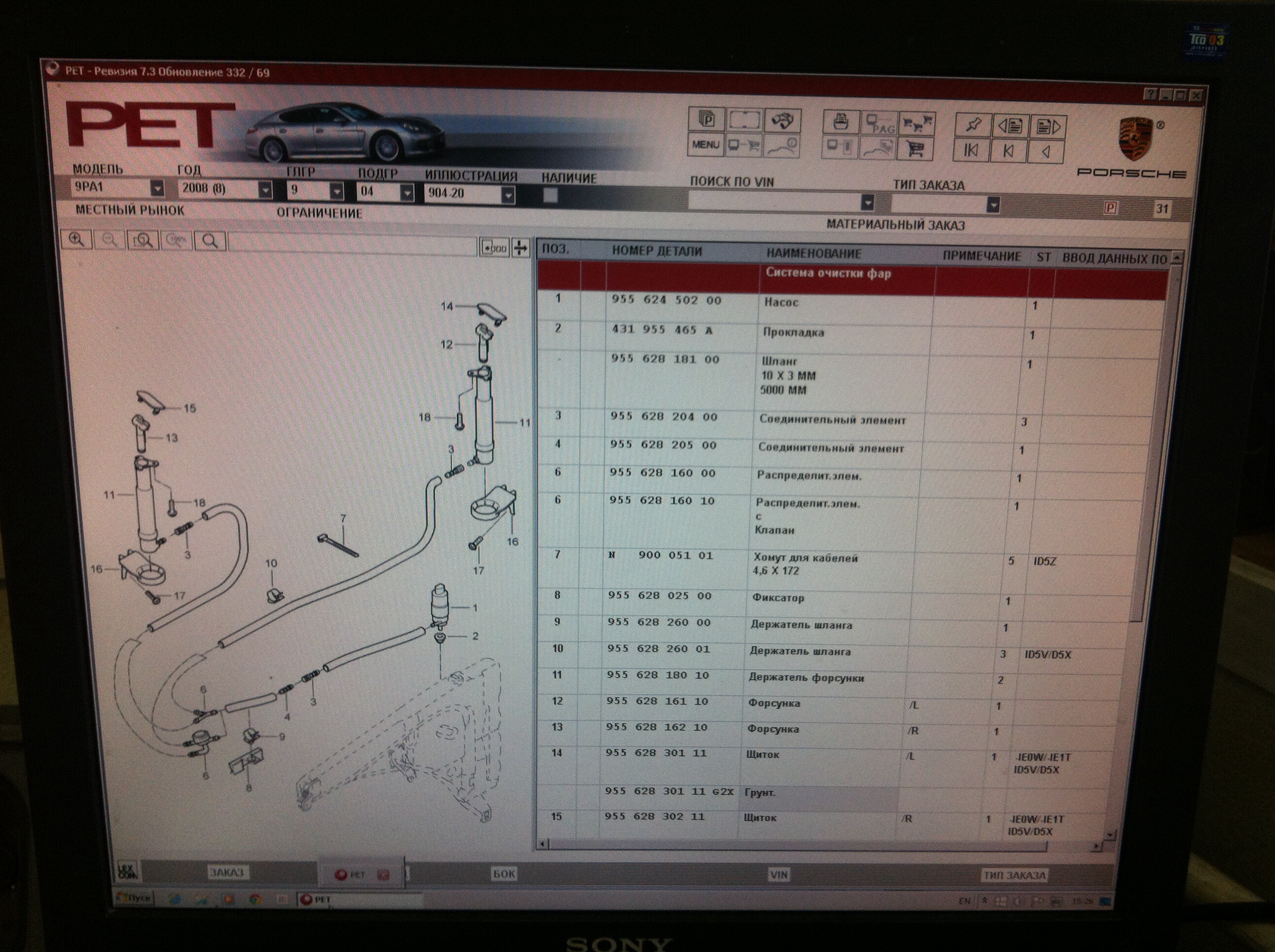Screen dimensions: 1275x952
Task: Select the VIN tab at bottom
Action: (x=778, y=875)
